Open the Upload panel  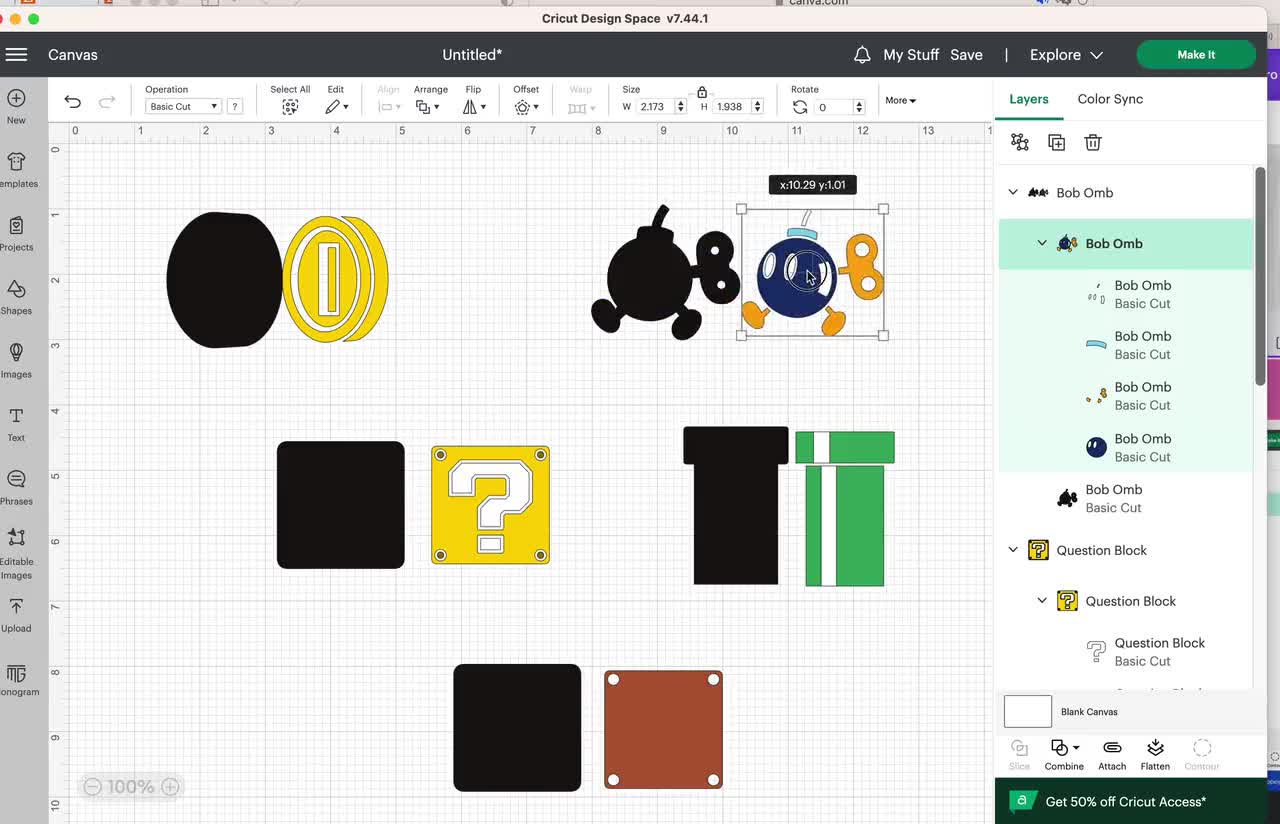coord(17,614)
